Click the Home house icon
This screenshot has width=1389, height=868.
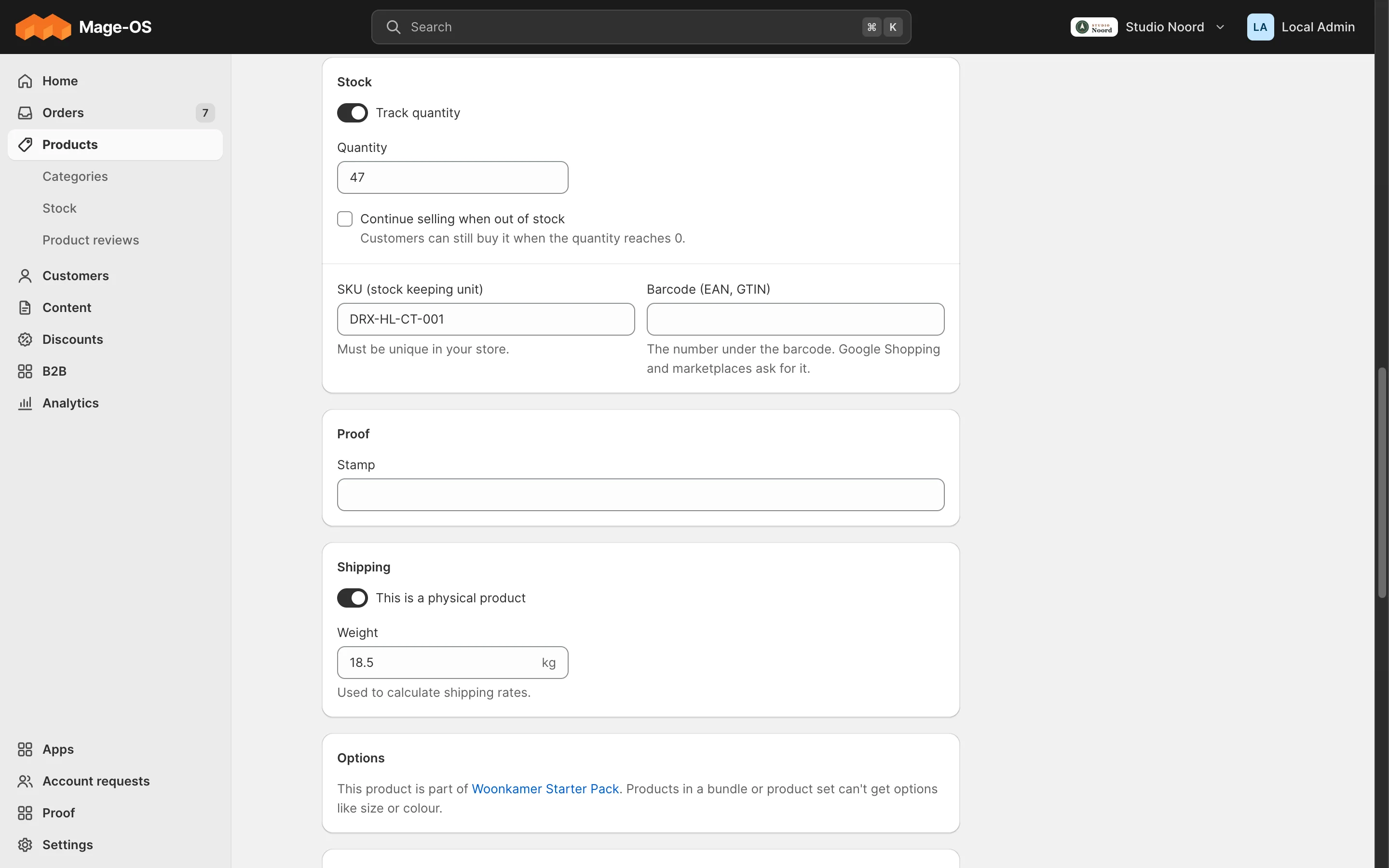pyautogui.click(x=25, y=81)
